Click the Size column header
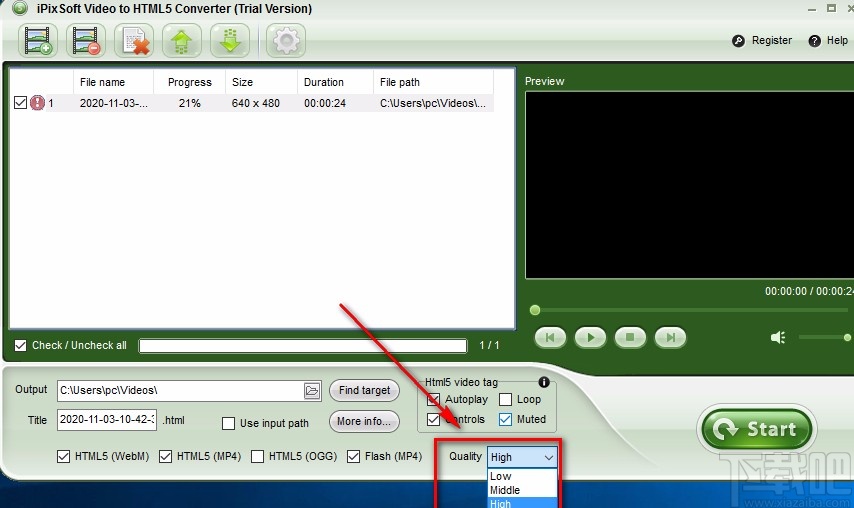Screen dimensions: 854x508 (261, 82)
